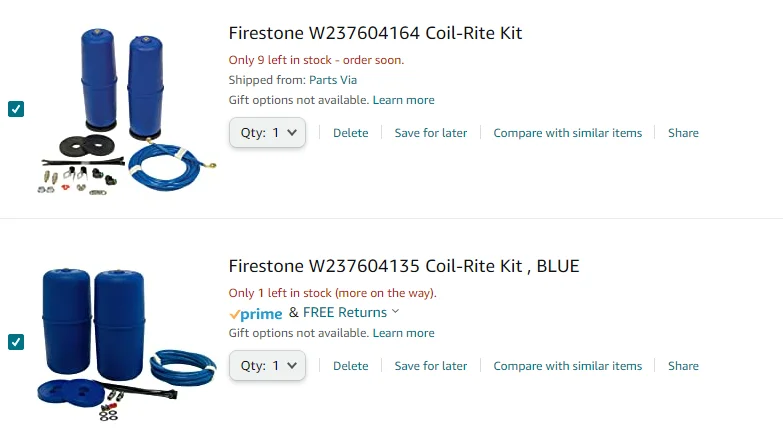The image size is (783, 437).
Task: Open Firestone W237604135 Coil-Rite Kit BLUE title
Action: coord(403,266)
